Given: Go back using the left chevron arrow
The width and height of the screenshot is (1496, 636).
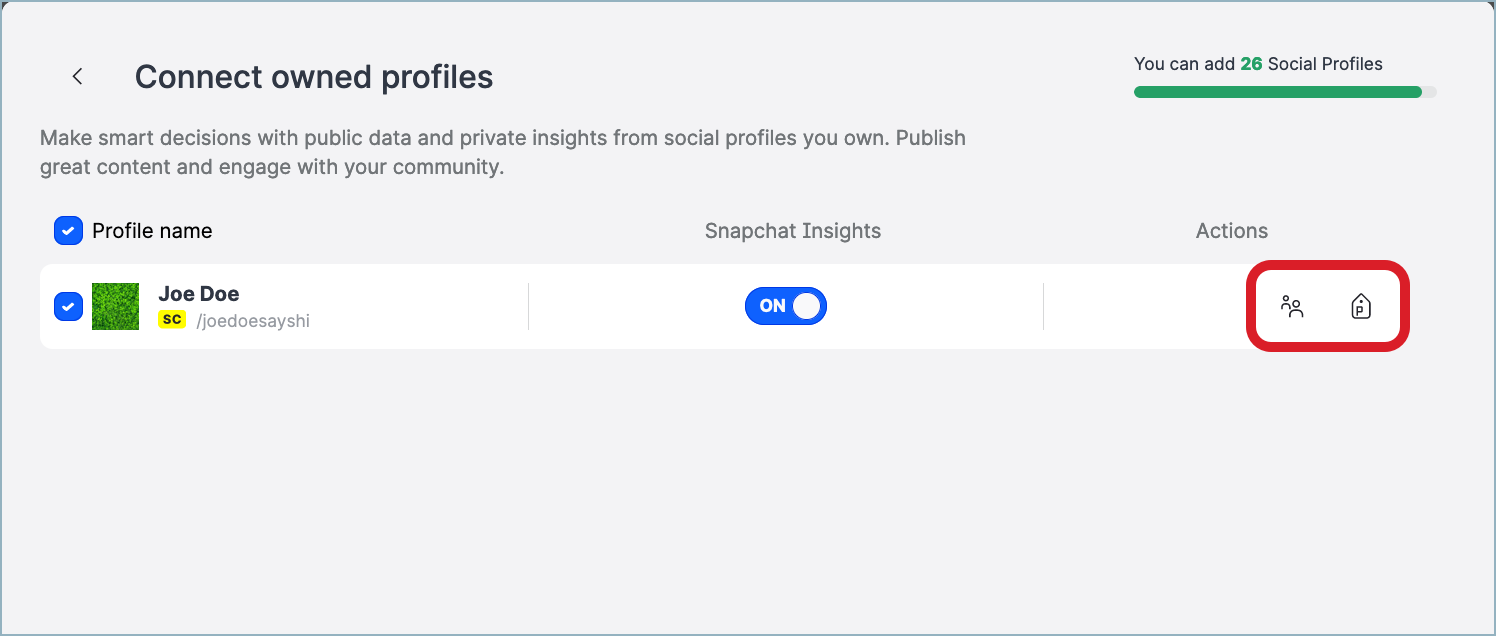Looking at the screenshot, I should [x=77, y=77].
